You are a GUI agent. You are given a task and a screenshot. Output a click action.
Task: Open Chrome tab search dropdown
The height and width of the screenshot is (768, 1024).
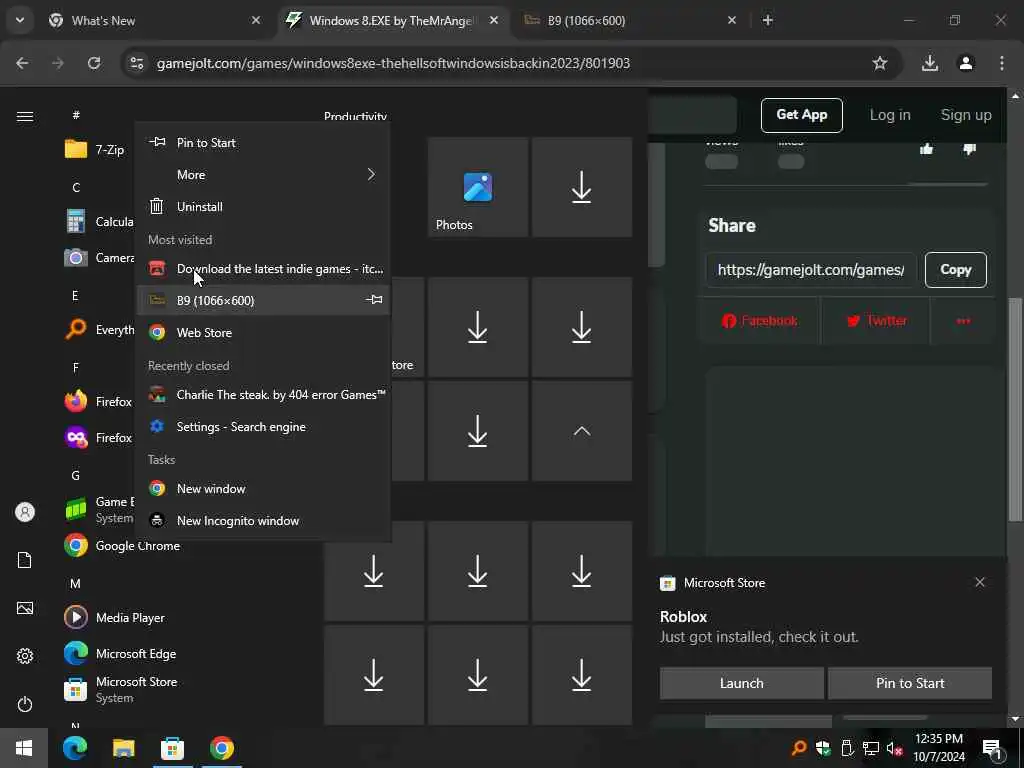coord(20,20)
